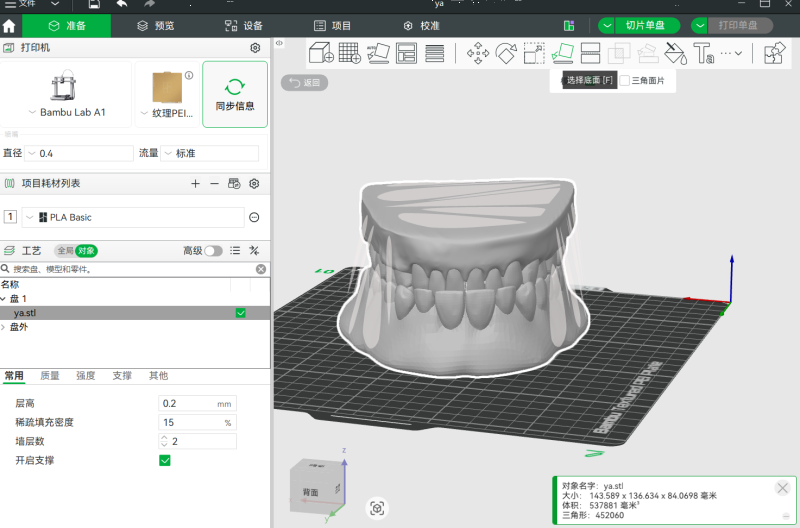Select the paint bucket color painting tool

click(x=675, y=53)
